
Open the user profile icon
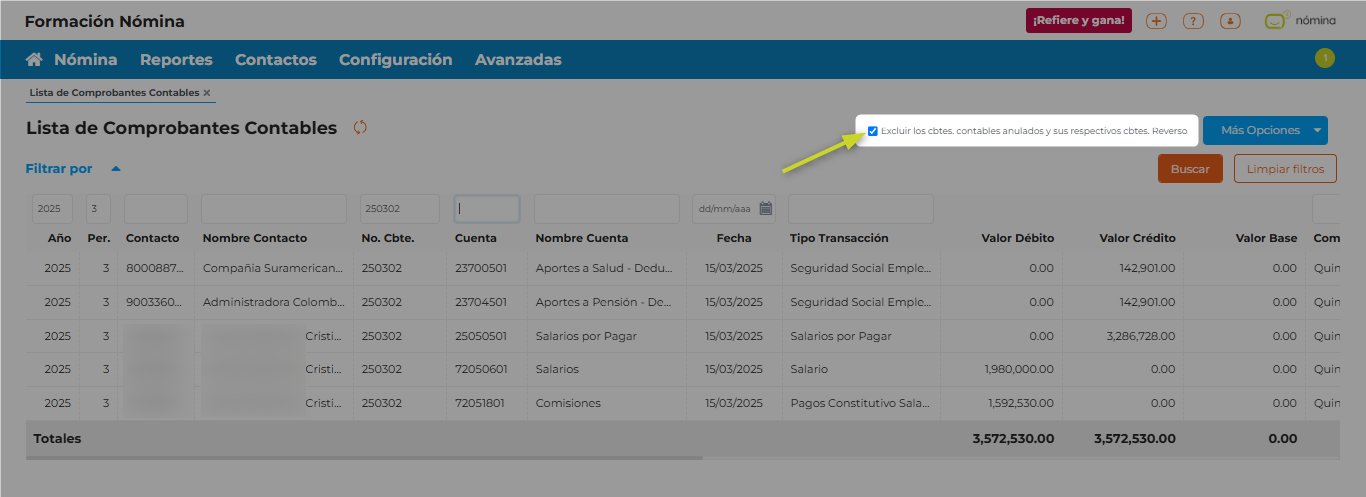pos(1230,21)
